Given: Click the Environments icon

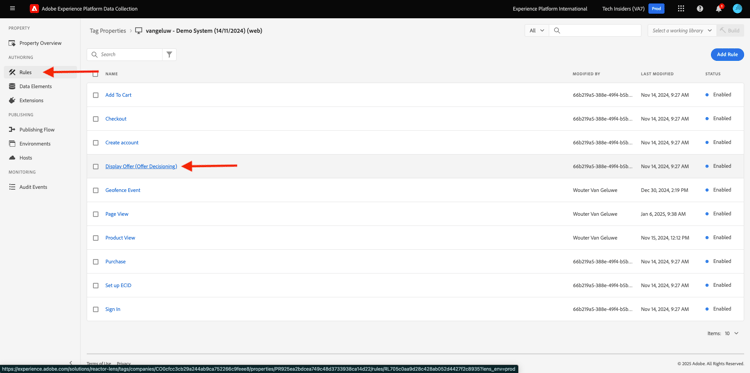Looking at the screenshot, I should pos(12,143).
